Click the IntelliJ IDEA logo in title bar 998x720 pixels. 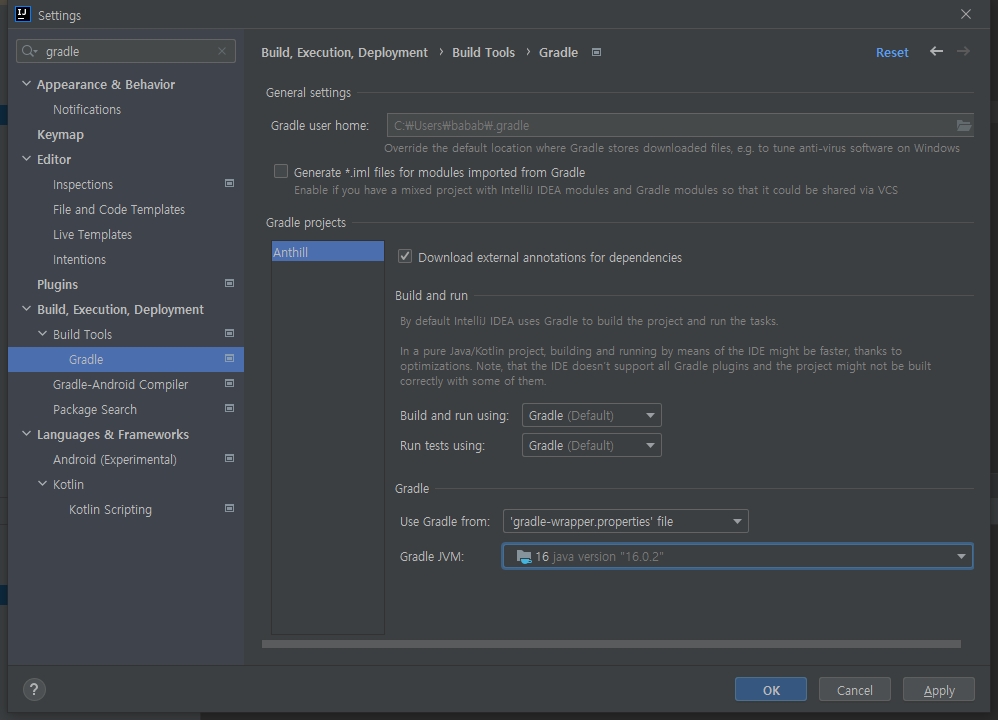click(23, 14)
